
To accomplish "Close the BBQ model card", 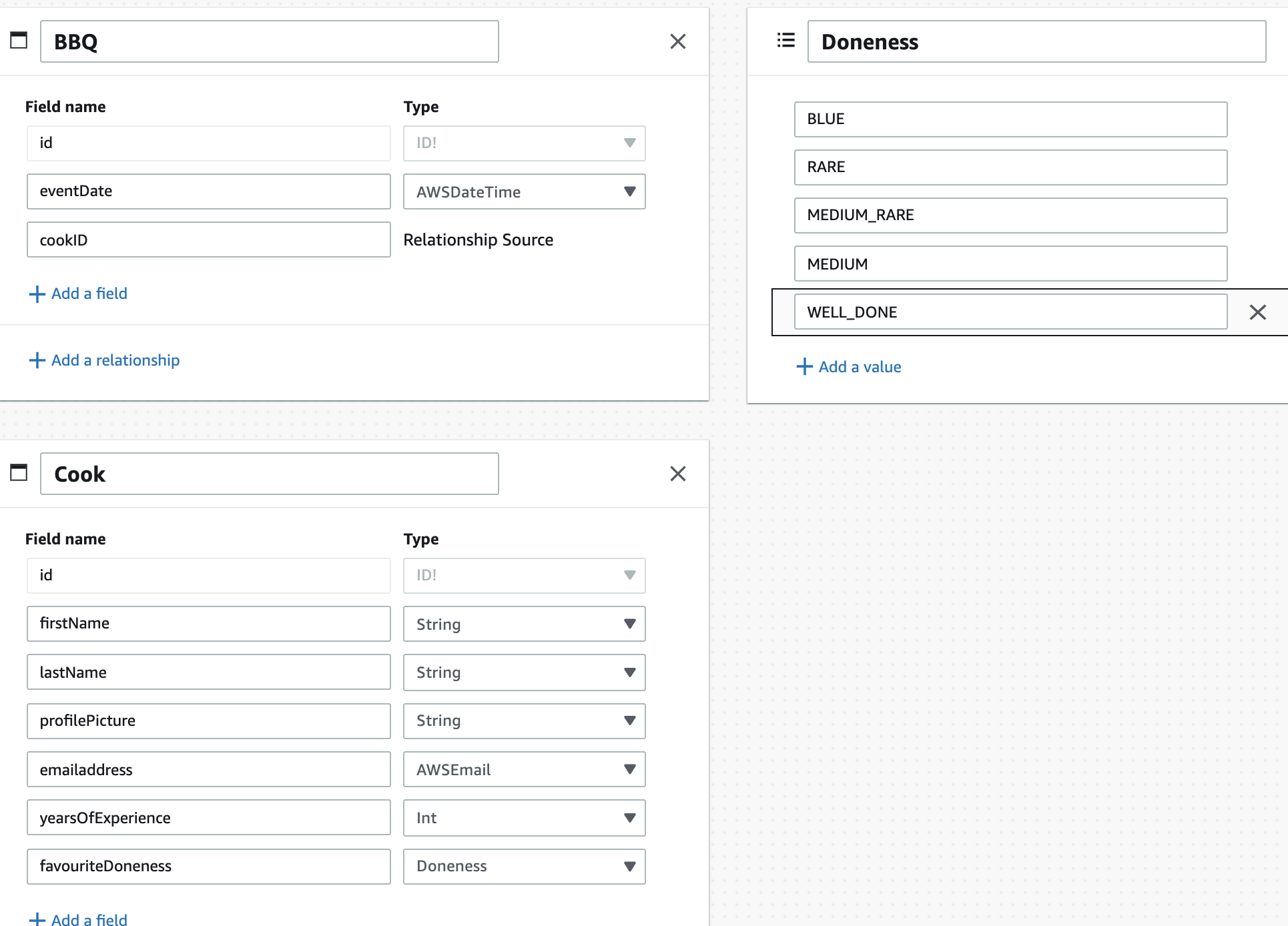I will [x=678, y=41].
